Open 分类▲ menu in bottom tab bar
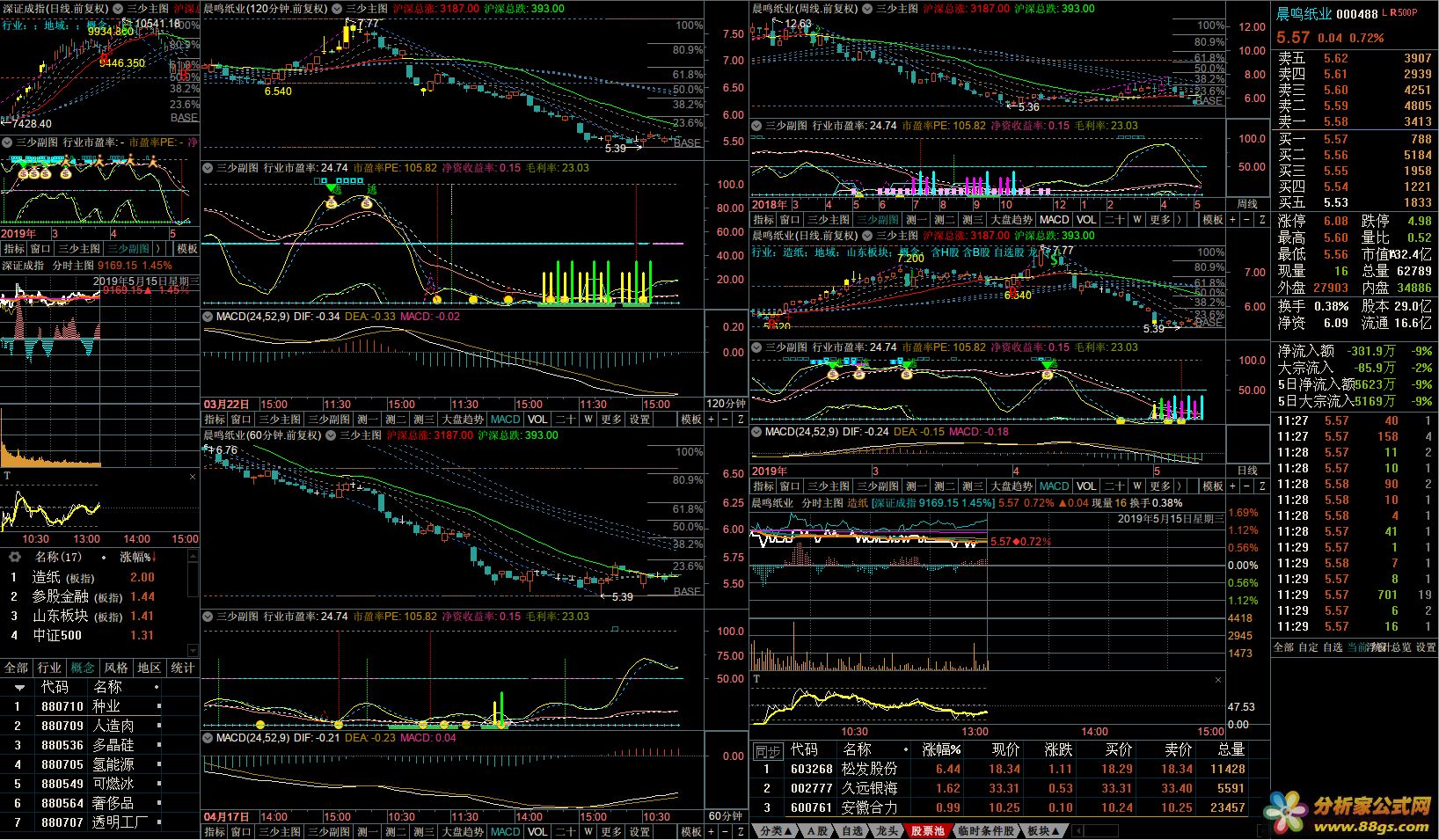The image size is (1439, 840). pos(776,830)
